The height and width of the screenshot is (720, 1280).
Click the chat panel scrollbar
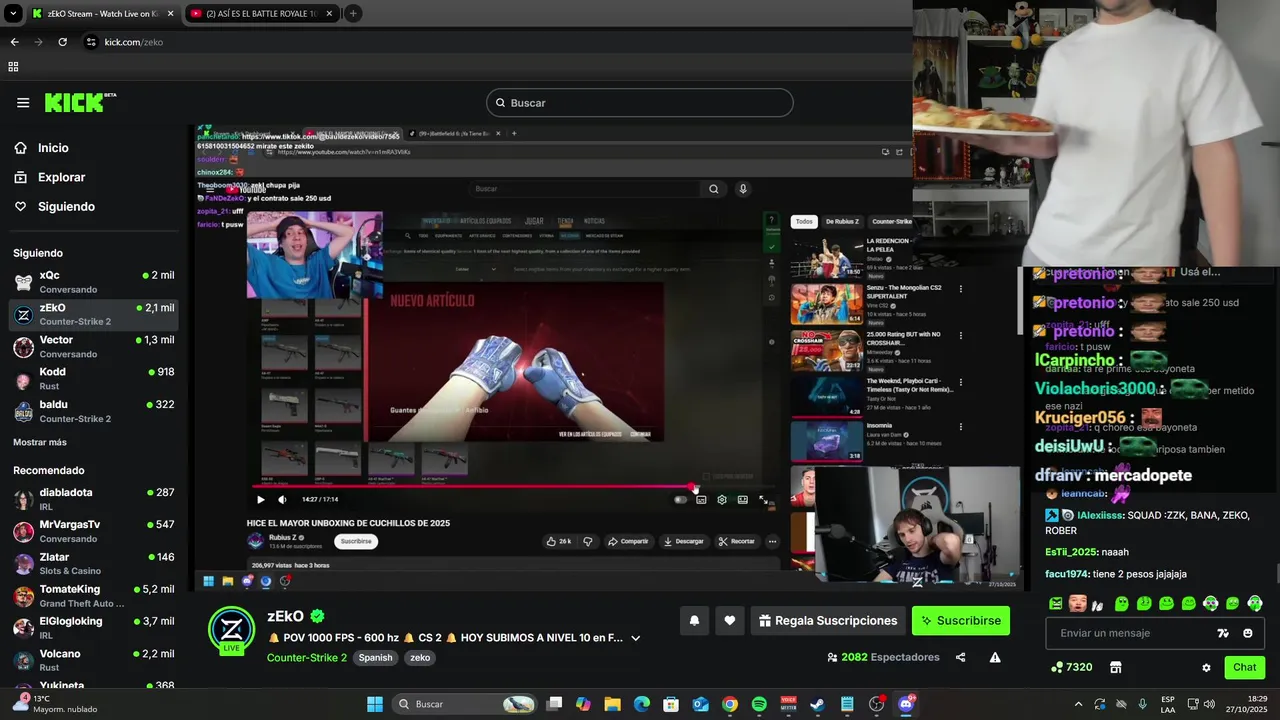1276,574
